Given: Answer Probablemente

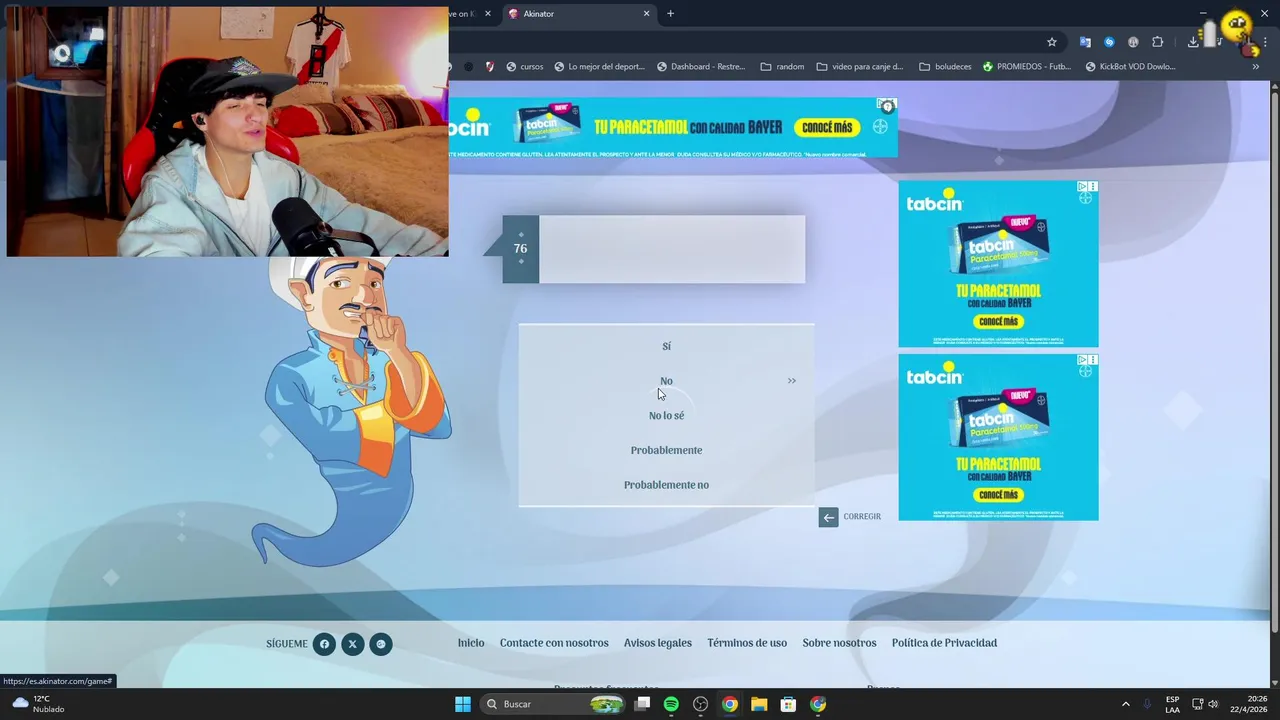Looking at the screenshot, I should (666, 450).
